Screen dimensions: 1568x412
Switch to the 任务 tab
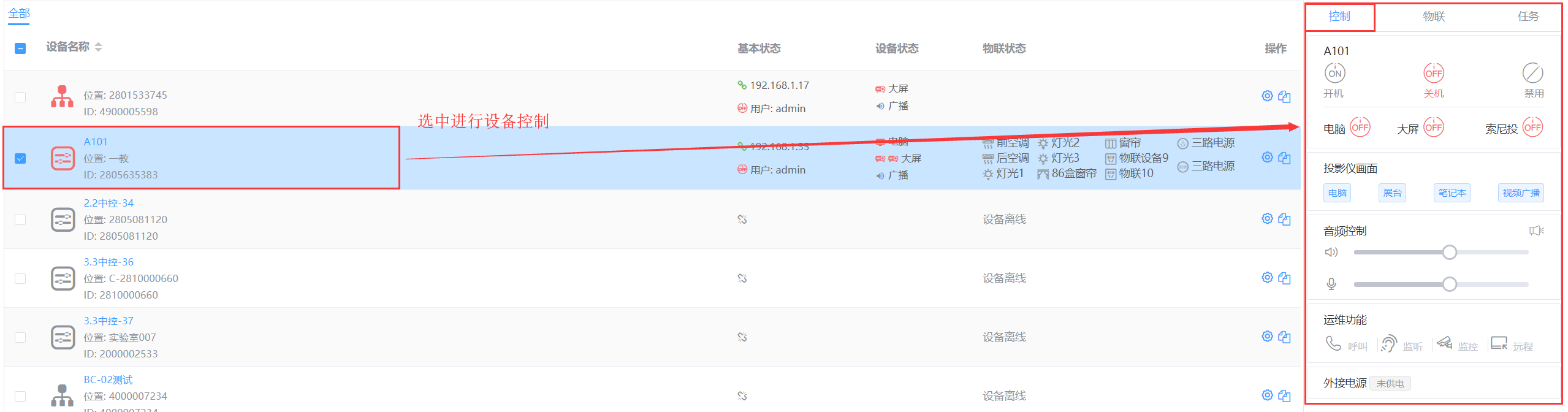[x=1528, y=17]
